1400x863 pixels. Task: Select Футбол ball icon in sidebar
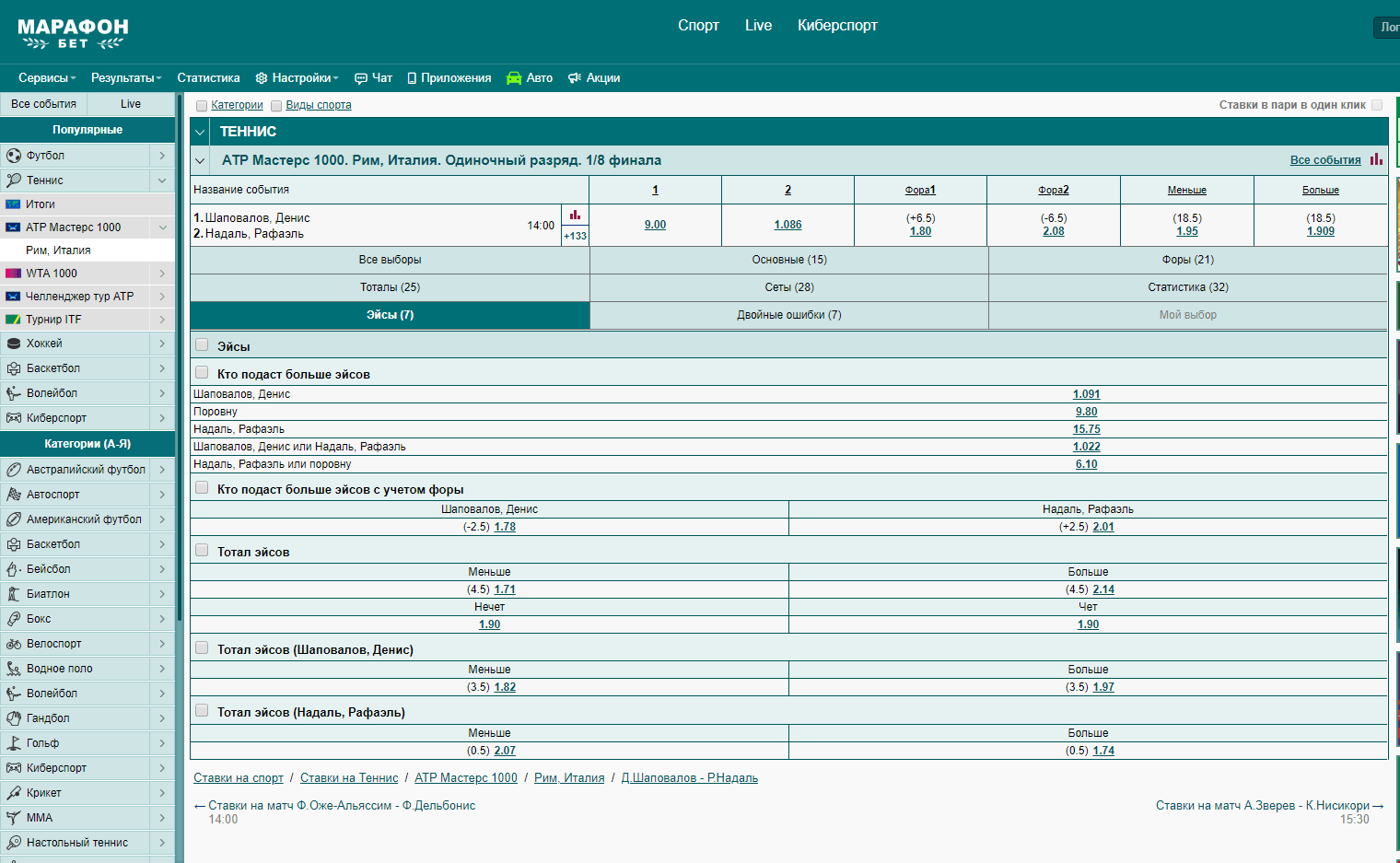14,156
